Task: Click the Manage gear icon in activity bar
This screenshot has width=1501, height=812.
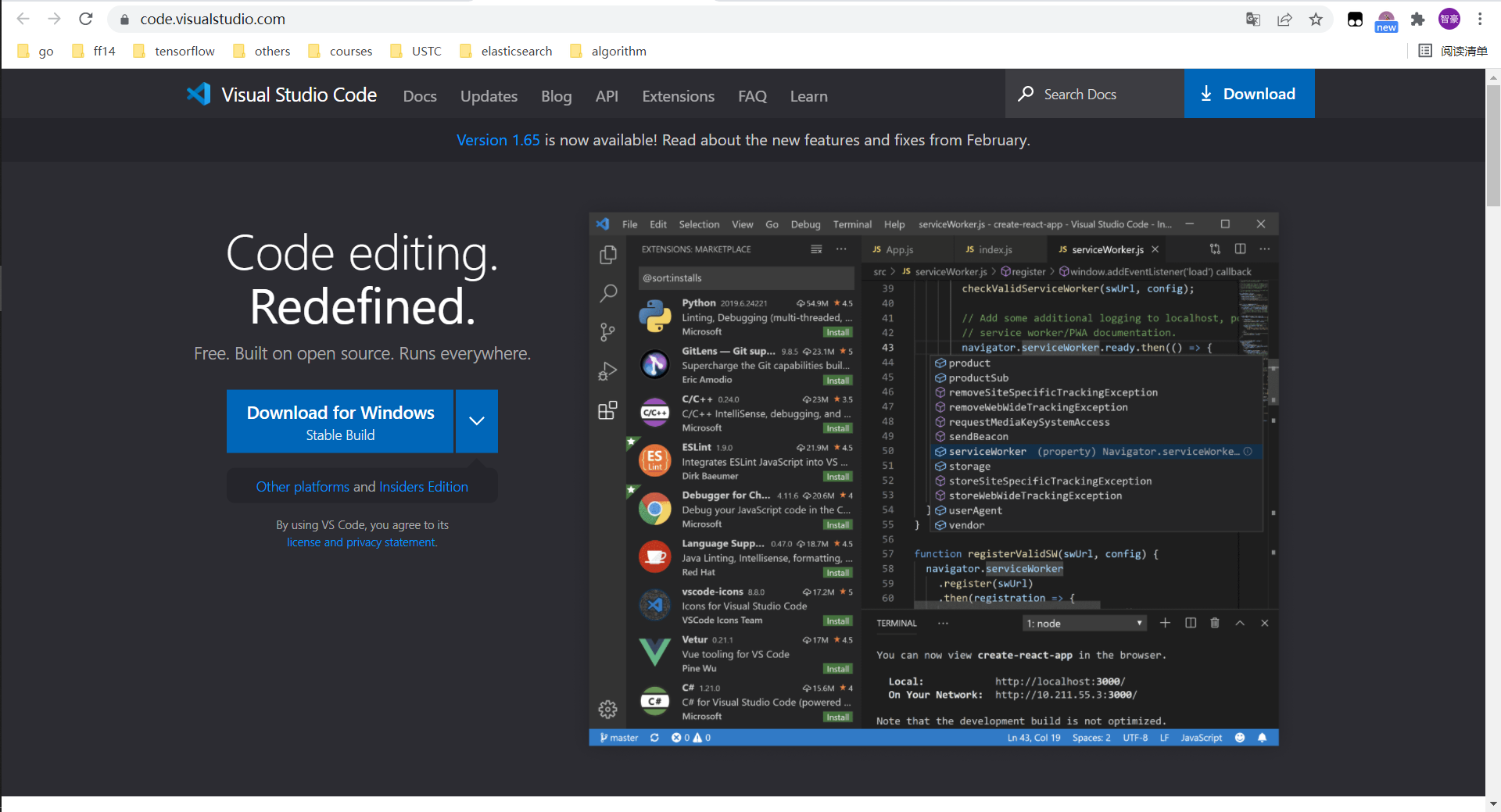Action: pos(607,709)
